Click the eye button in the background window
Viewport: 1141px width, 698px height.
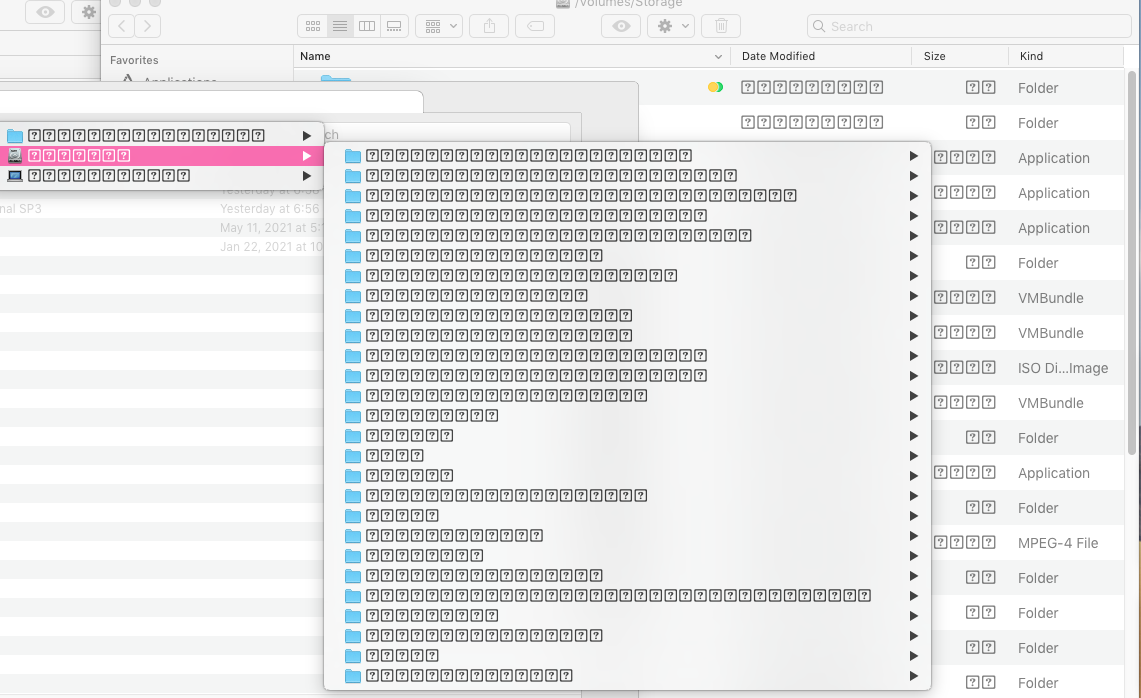tap(45, 12)
